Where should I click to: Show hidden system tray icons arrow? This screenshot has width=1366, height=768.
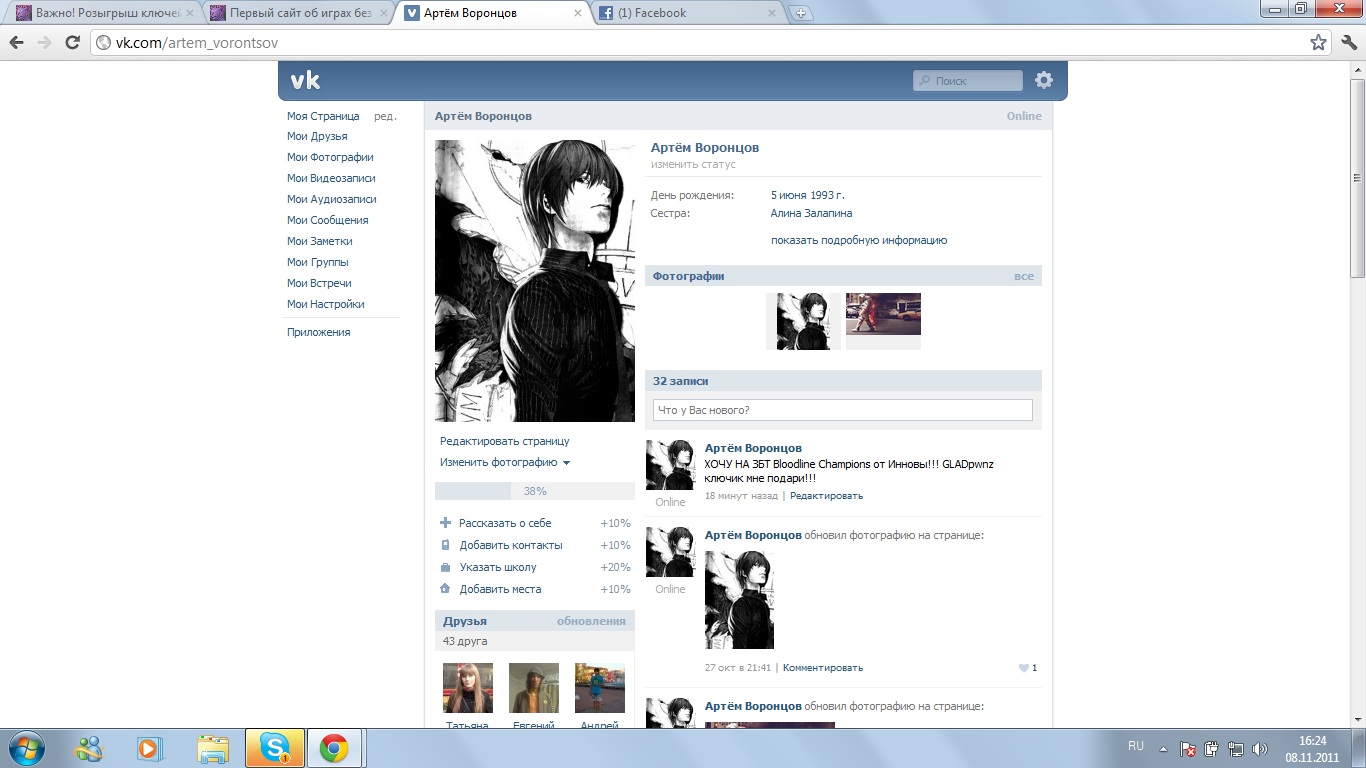point(1163,748)
